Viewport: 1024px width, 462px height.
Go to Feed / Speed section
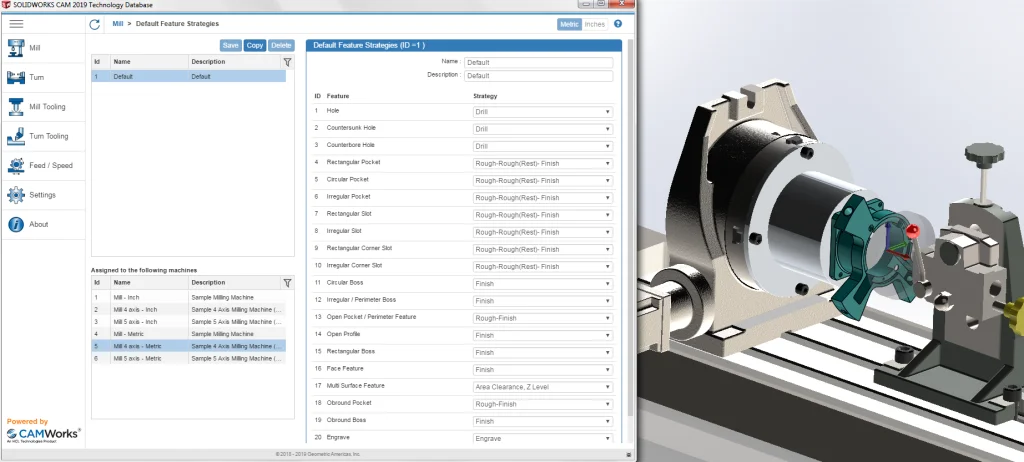coord(16,165)
